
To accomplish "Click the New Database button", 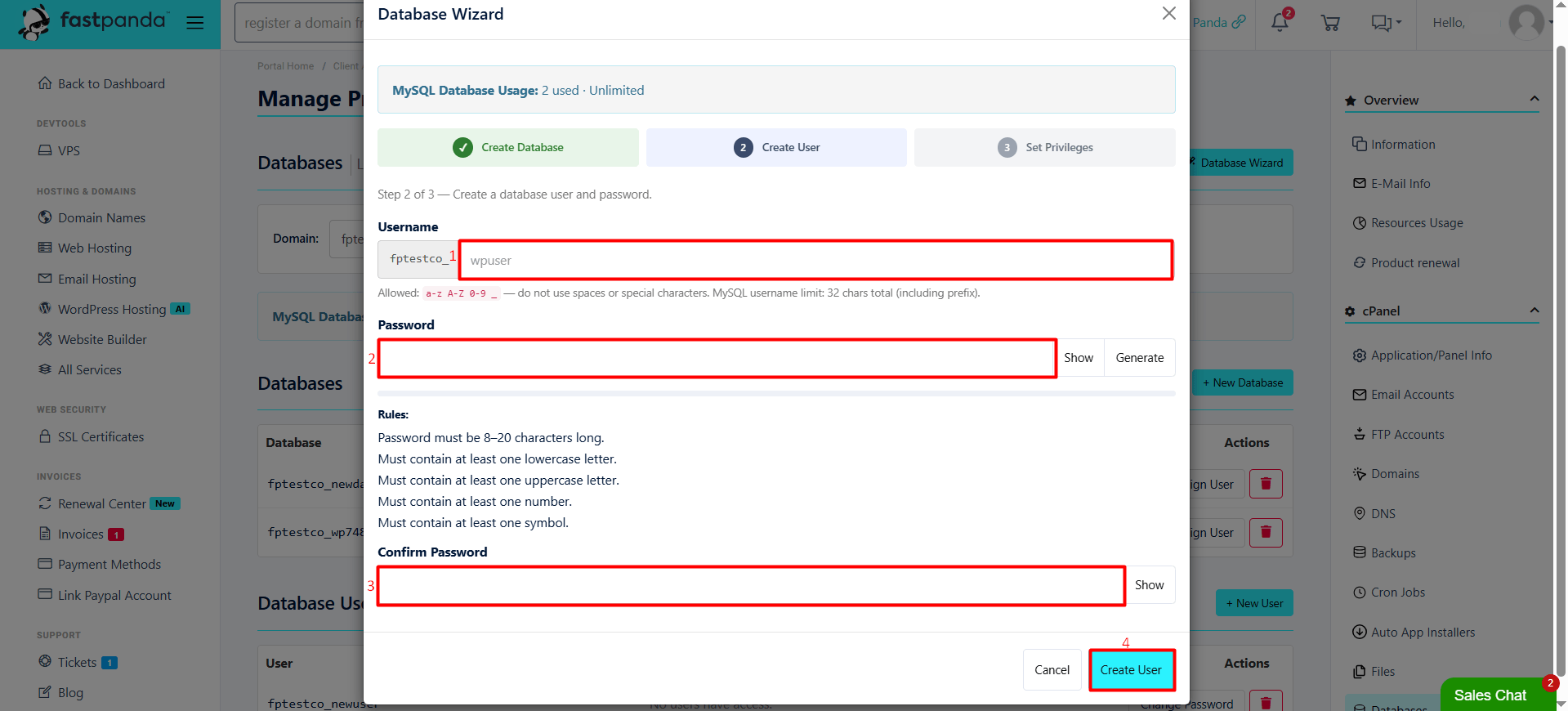I will pos(1243,382).
